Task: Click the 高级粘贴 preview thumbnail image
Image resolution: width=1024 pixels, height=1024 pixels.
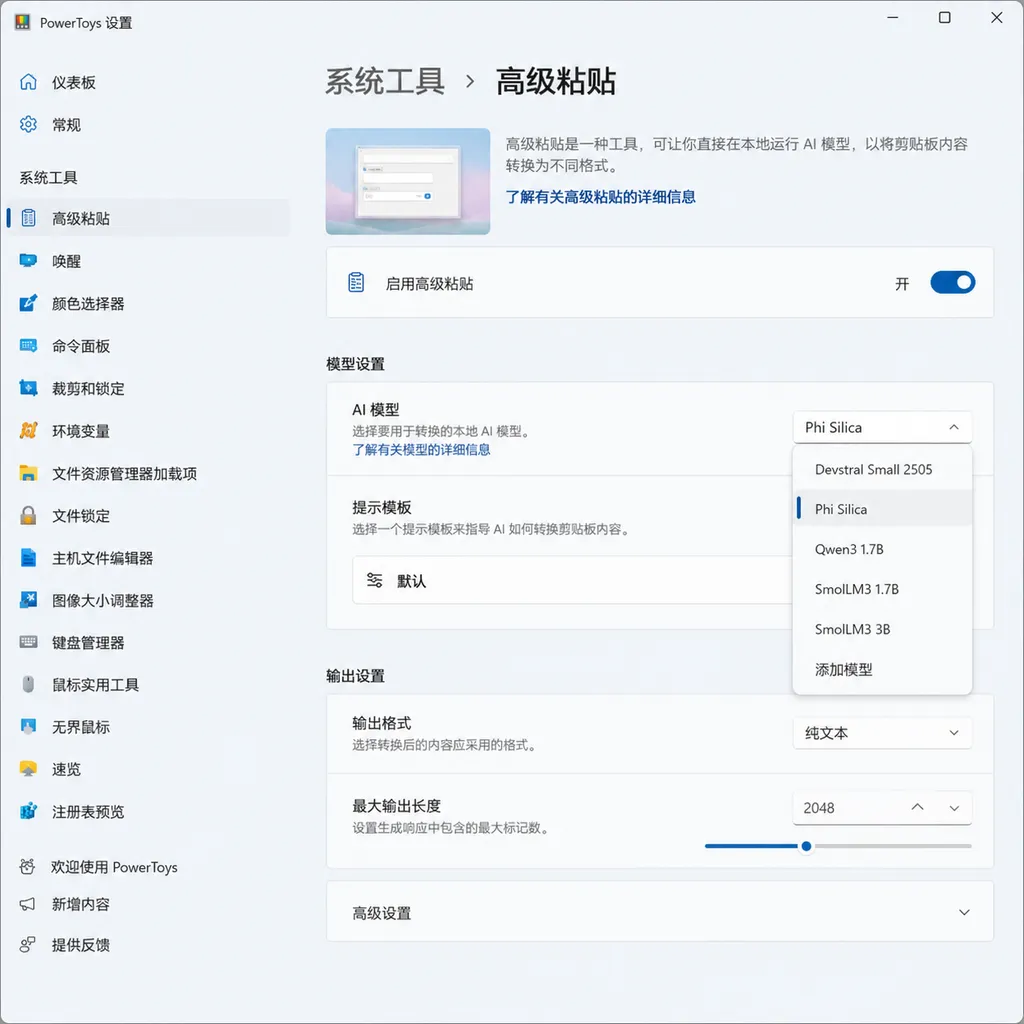Action: tap(408, 181)
